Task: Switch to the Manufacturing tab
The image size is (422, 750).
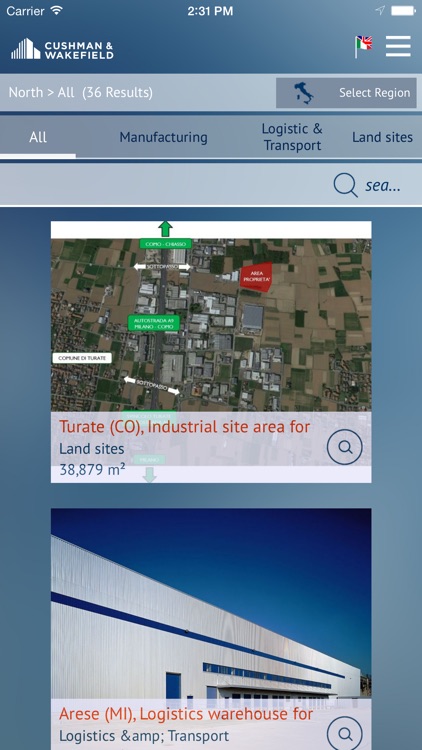Action: click(x=163, y=138)
